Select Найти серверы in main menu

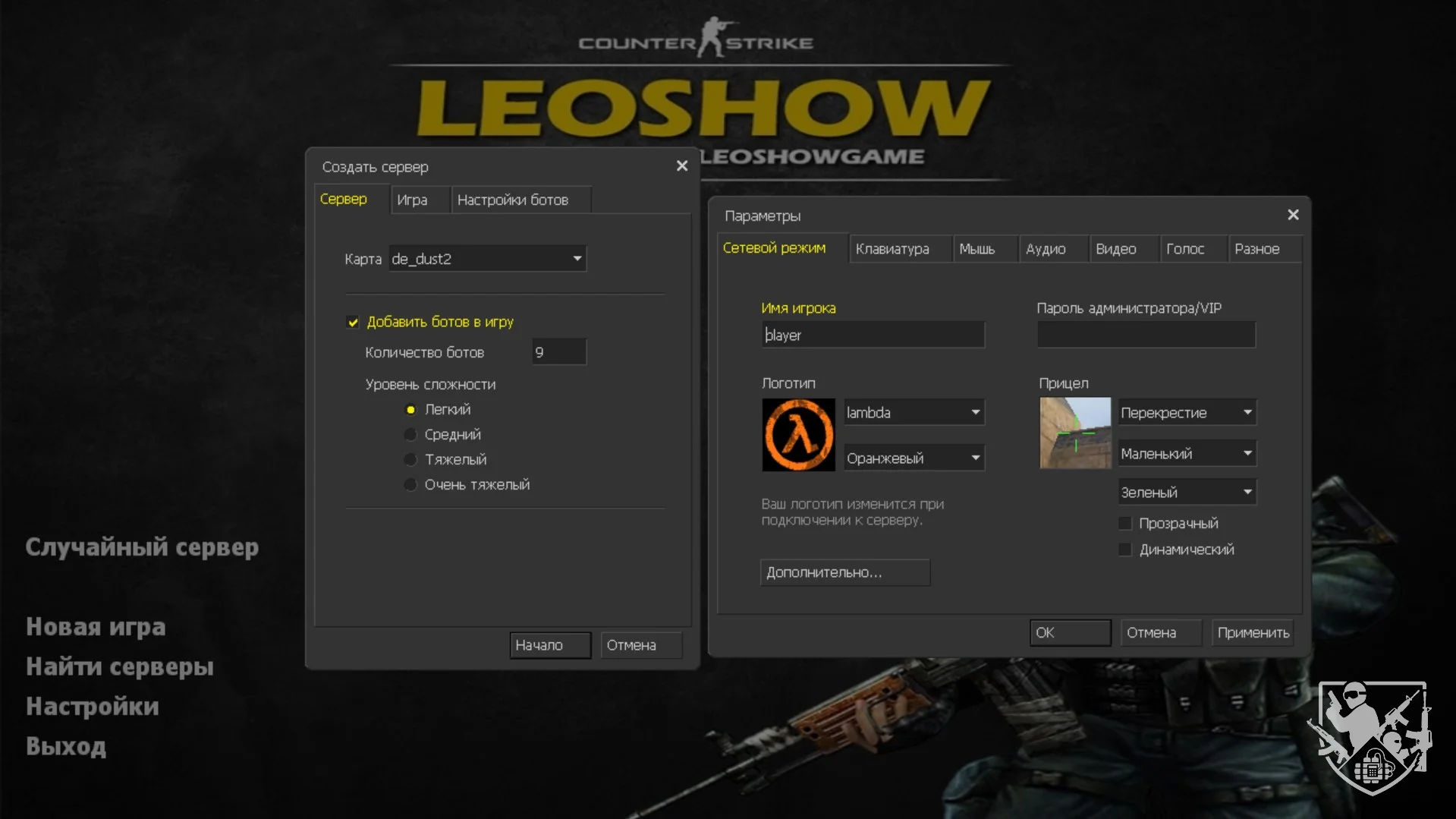[x=120, y=667]
